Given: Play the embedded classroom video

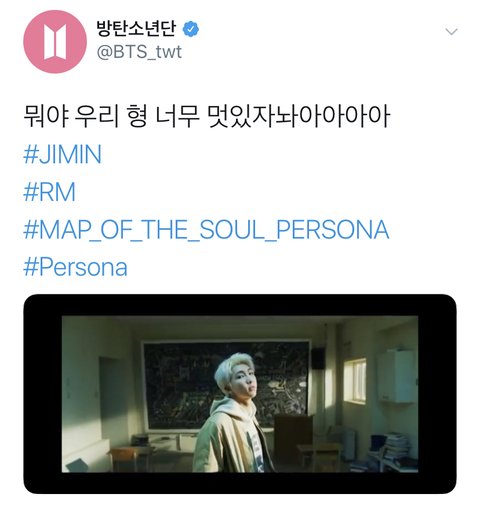Looking at the screenshot, I should click(x=240, y=394).
